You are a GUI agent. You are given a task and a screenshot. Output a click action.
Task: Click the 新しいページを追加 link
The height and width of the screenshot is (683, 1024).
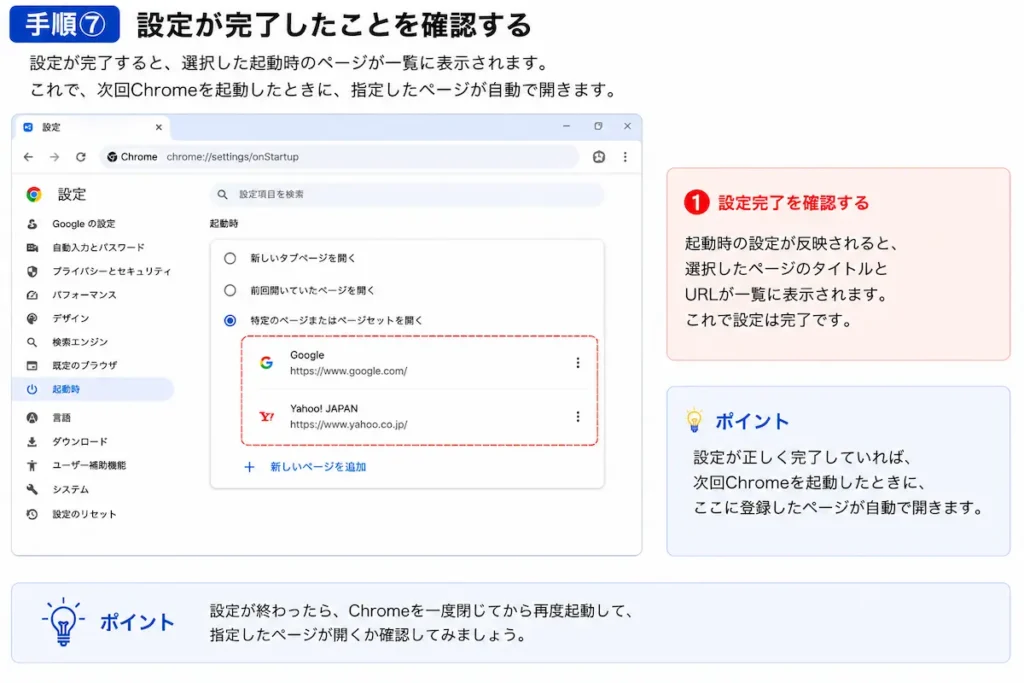[318, 467]
